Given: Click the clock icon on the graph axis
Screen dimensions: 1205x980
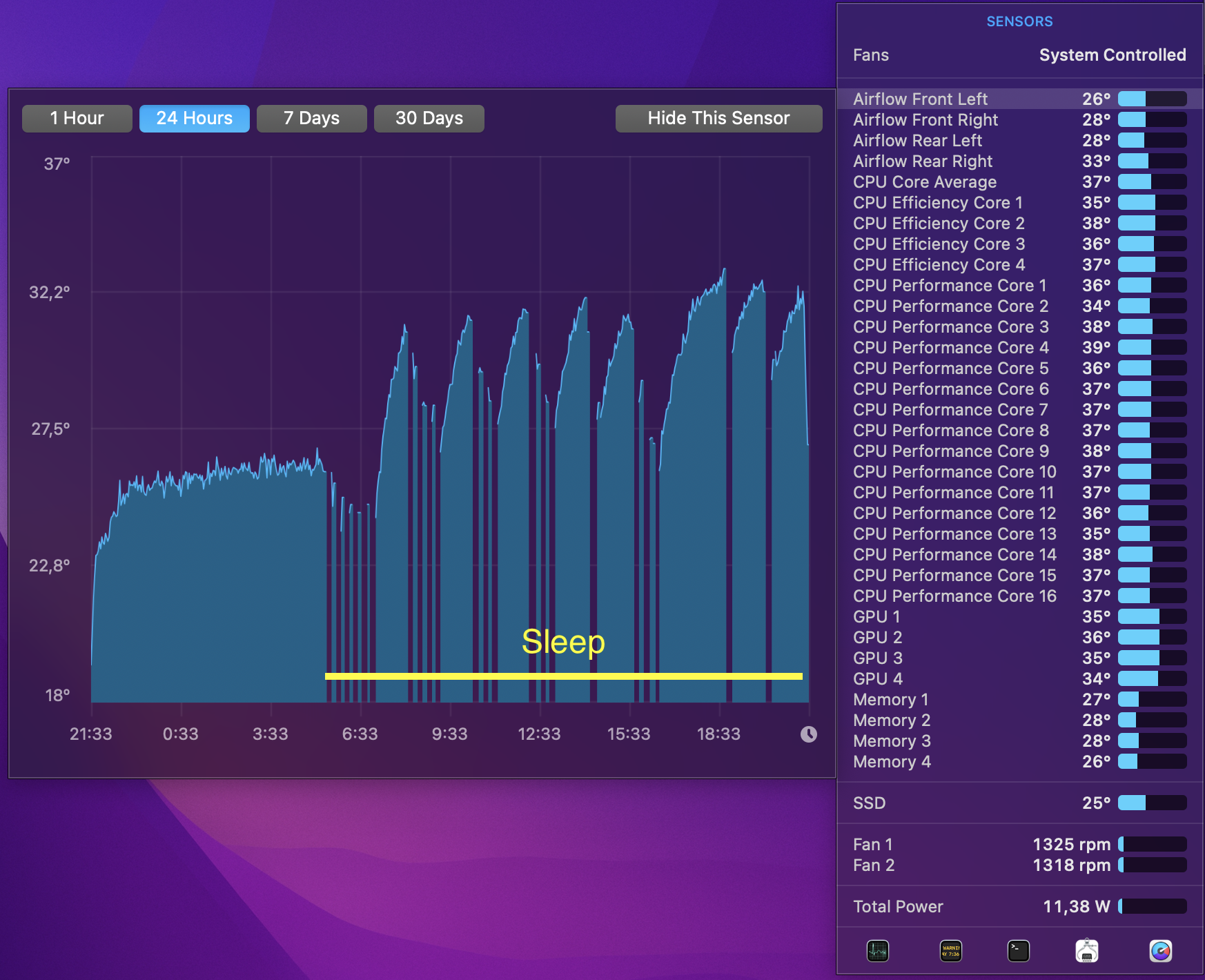Looking at the screenshot, I should pyautogui.click(x=809, y=734).
